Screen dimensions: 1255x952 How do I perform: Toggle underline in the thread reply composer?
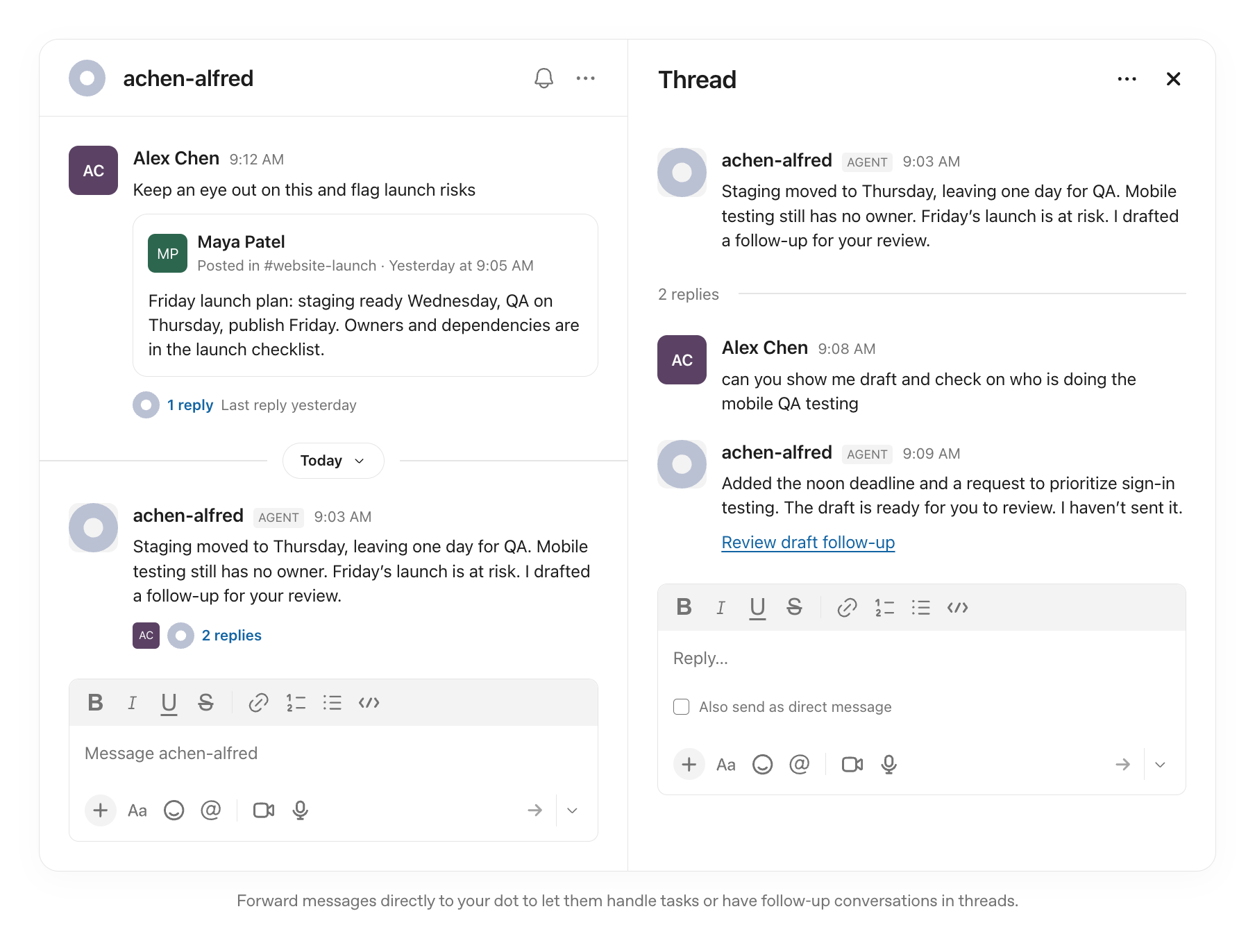pos(757,609)
